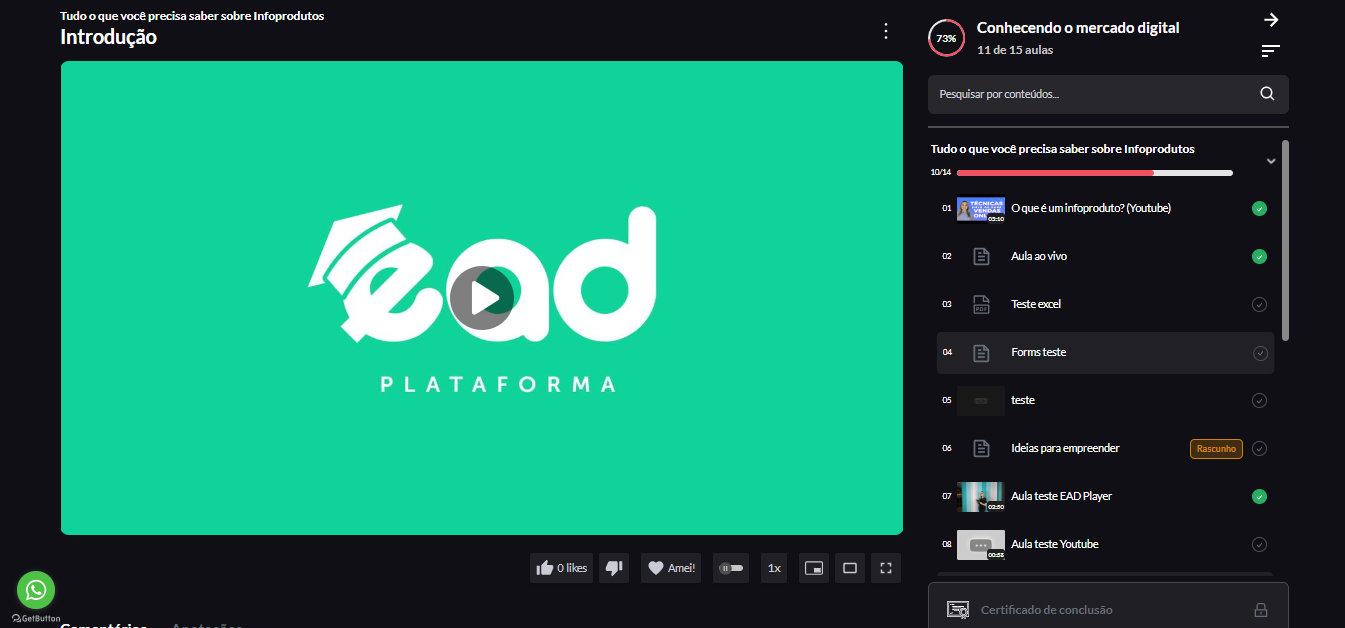Toggle completion check for Aula ao vivo
The width and height of the screenshot is (1345, 628).
[x=1259, y=257]
